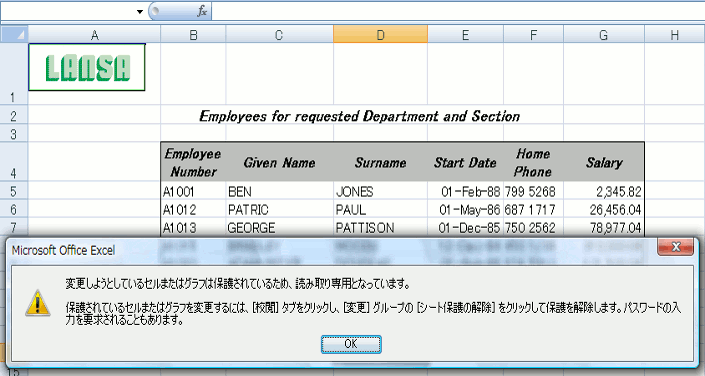Select row 6 header
This screenshot has height=376, width=705.
14,209
